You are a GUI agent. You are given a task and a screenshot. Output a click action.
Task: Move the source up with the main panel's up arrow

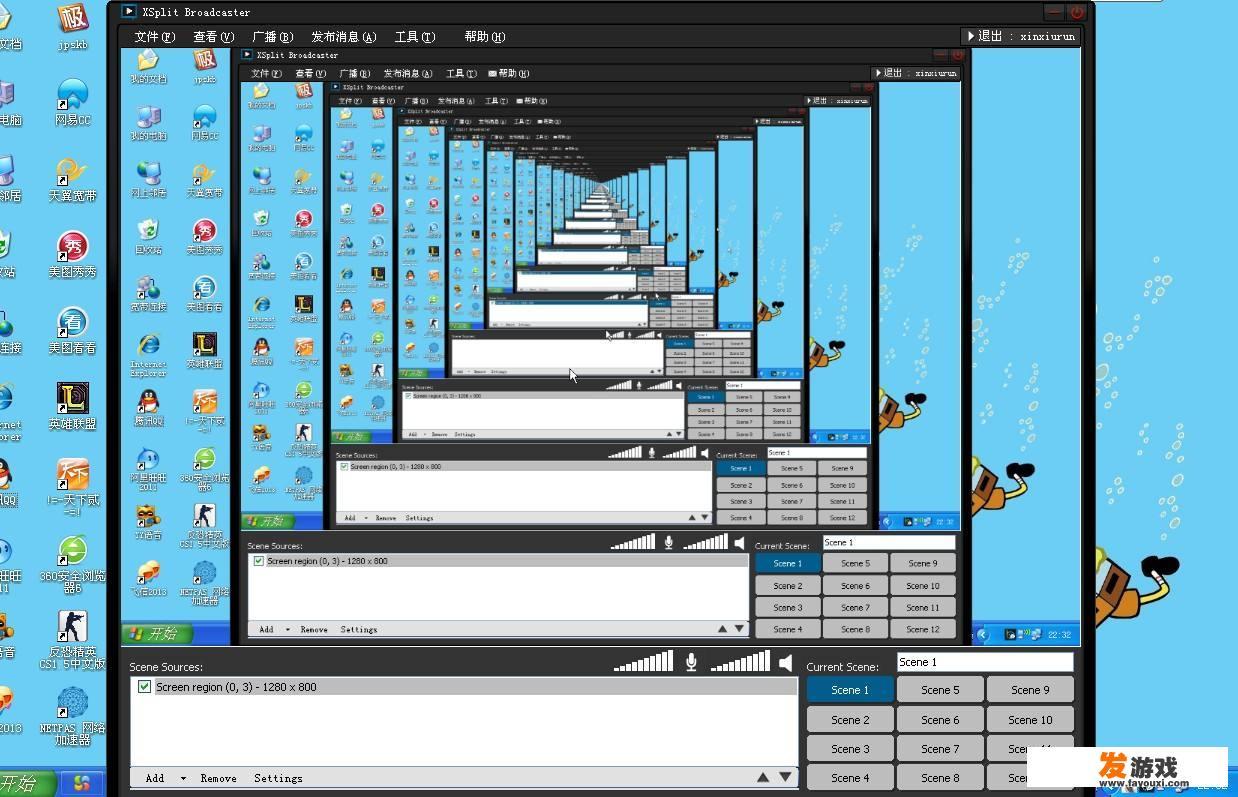pos(763,777)
